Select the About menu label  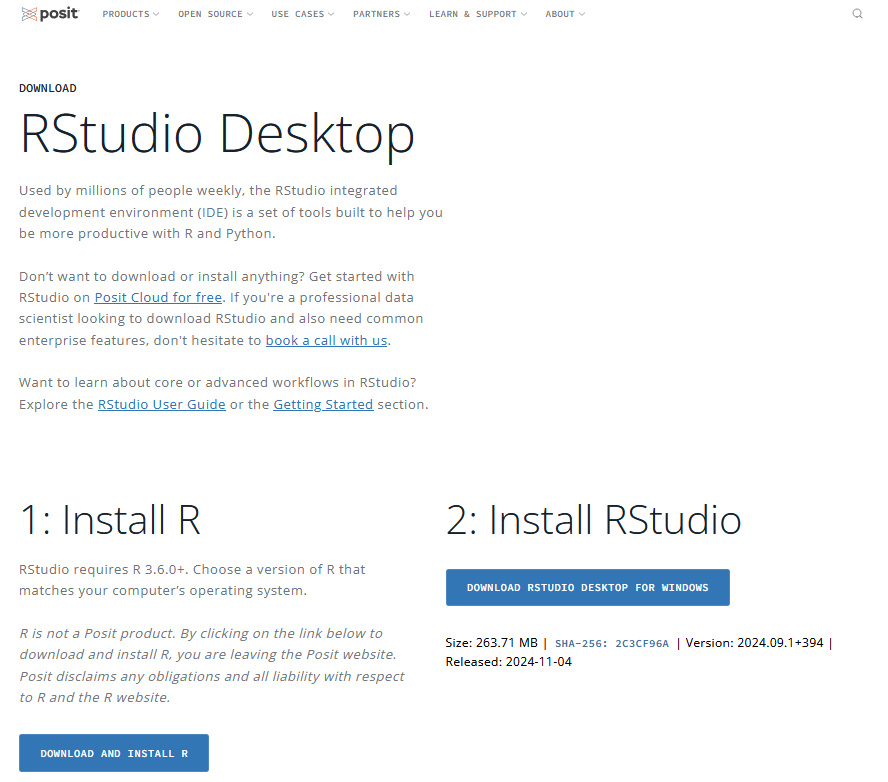tap(560, 15)
